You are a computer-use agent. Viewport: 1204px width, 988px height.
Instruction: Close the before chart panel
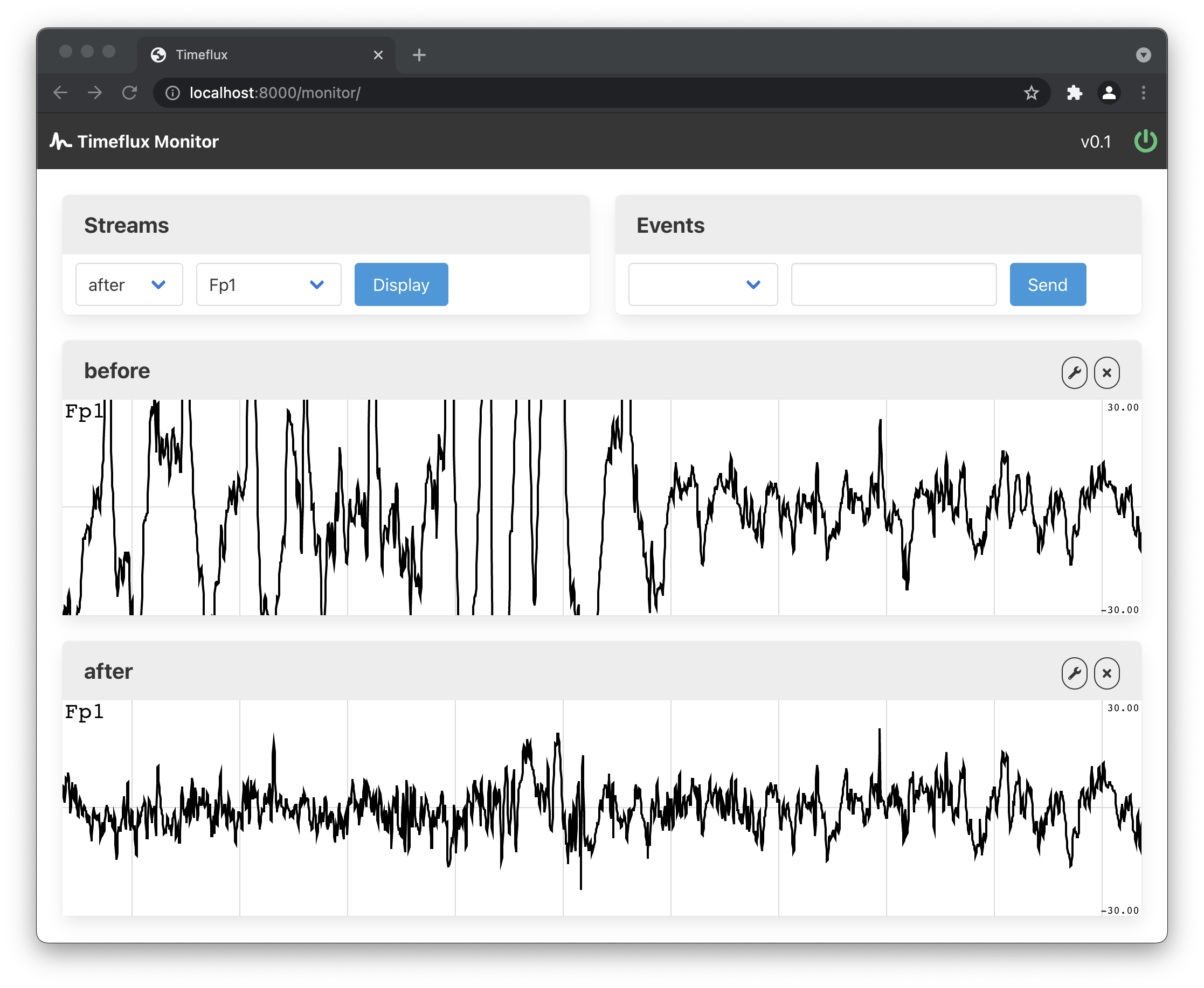coord(1106,372)
